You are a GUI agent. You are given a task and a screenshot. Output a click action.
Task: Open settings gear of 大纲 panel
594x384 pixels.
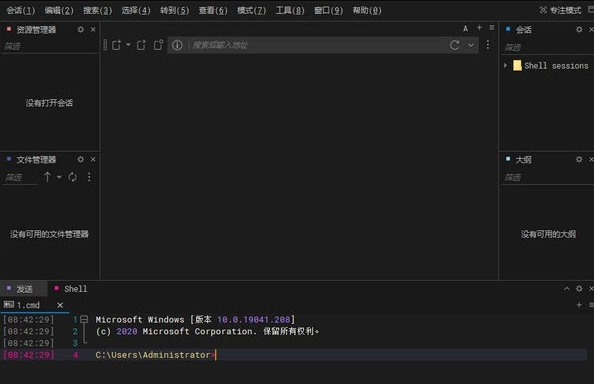click(579, 159)
